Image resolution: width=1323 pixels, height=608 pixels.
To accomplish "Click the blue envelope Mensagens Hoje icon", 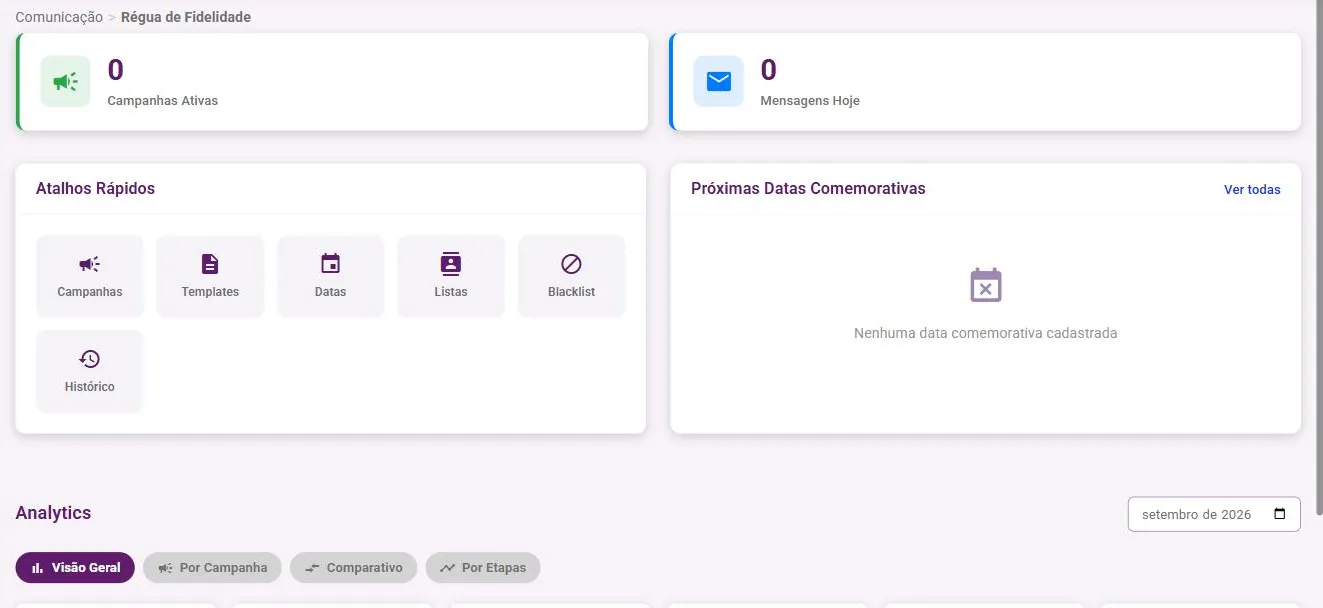I will (x=719, y=81).
